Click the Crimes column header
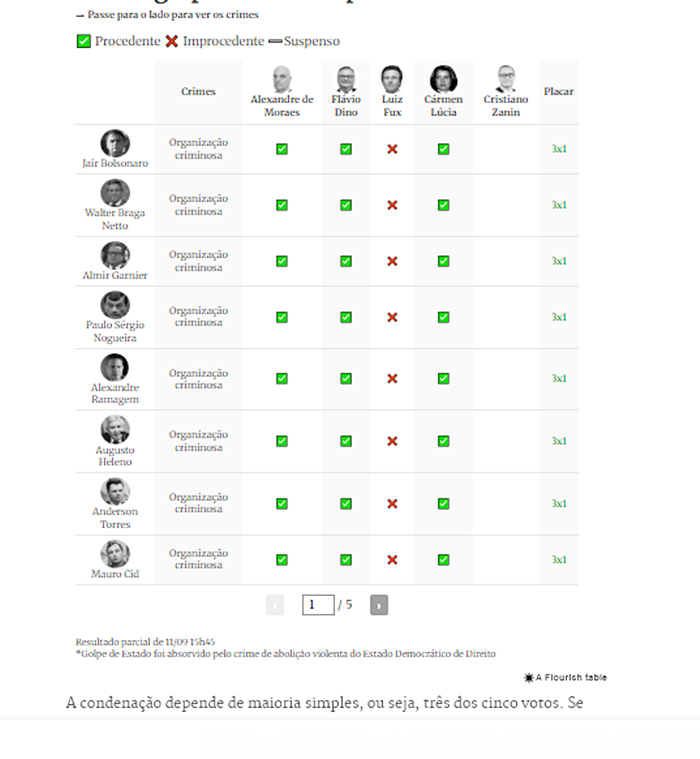Screen dimensions: 700x759 (198, 91)
